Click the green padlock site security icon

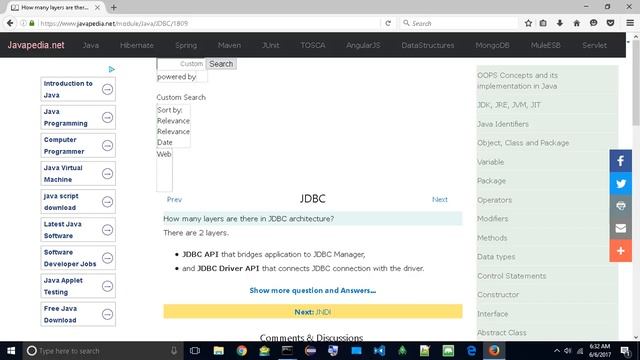32,23
